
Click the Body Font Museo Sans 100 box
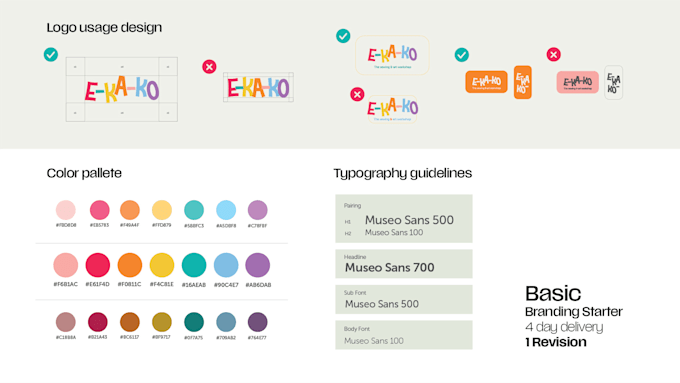tap(404, 335)
